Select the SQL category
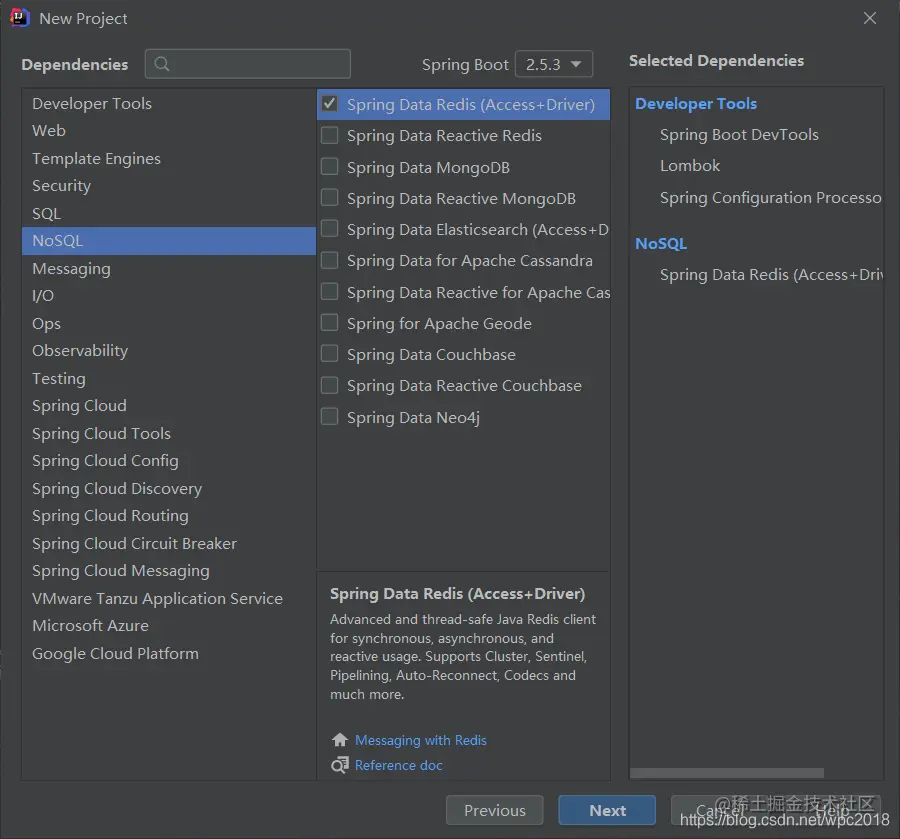Viewport: 900px width, 839px height. 169,213
